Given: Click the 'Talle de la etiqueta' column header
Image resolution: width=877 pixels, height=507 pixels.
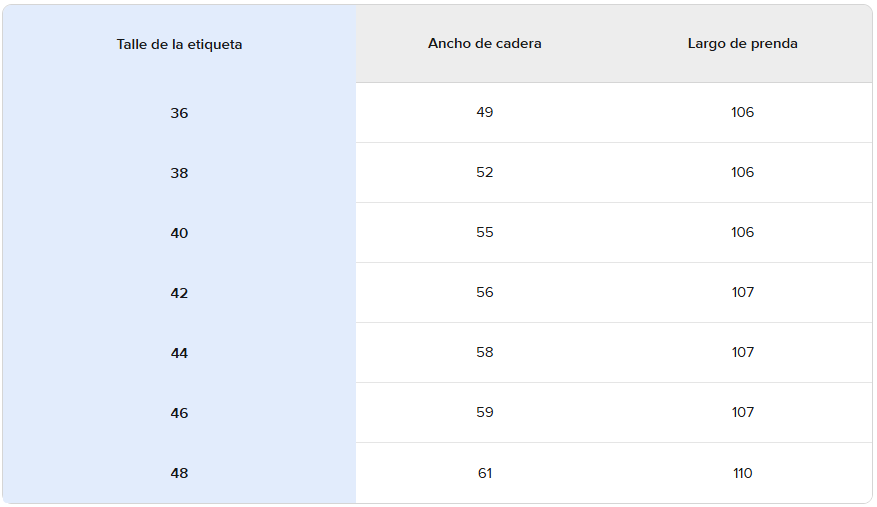Looking at the screenshot, I should point(179,44).
